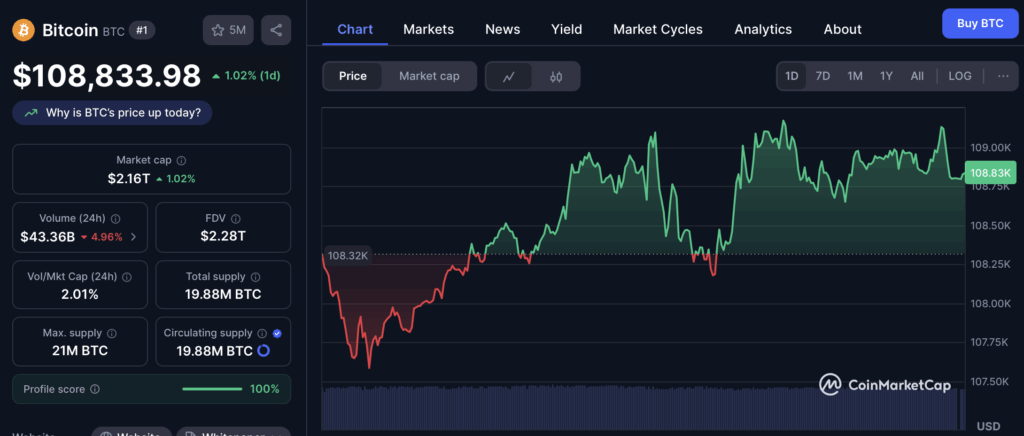Switch to candlestick chart icon
1024x436 pixels.
coord(556,76)
